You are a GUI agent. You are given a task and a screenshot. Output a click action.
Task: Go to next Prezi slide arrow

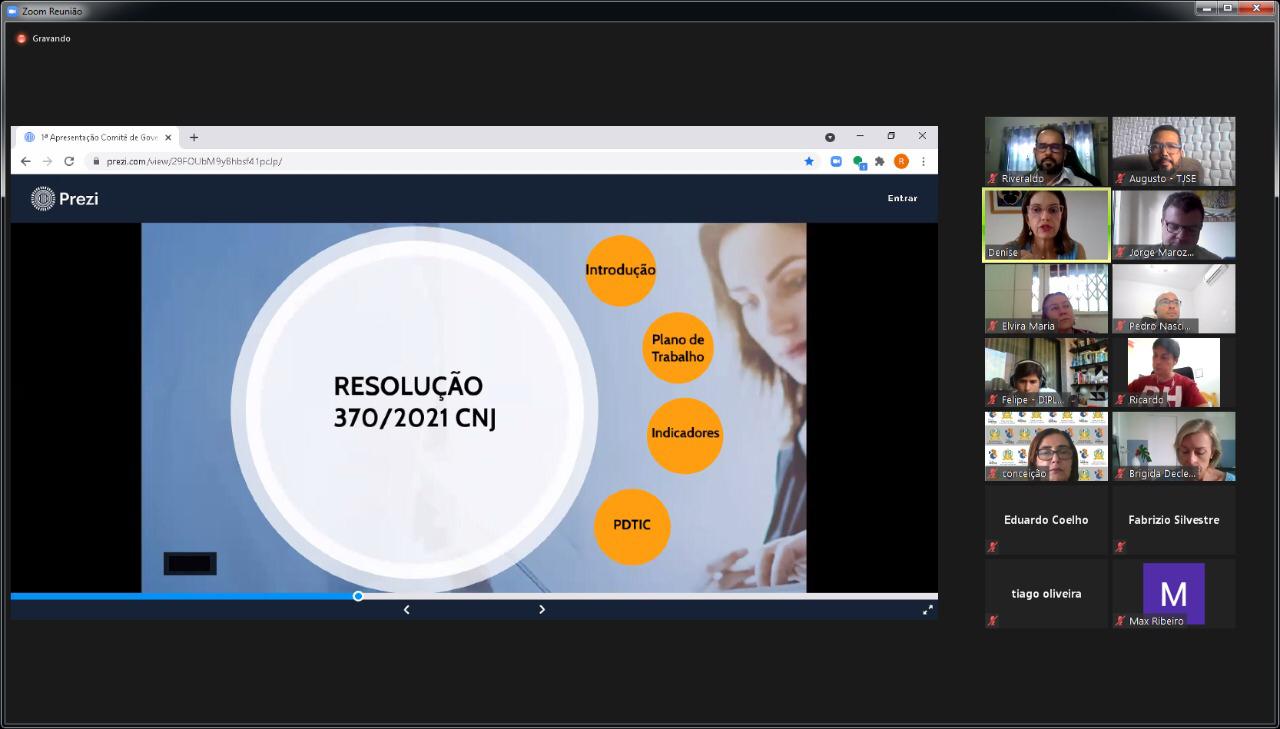click(542, 609)
